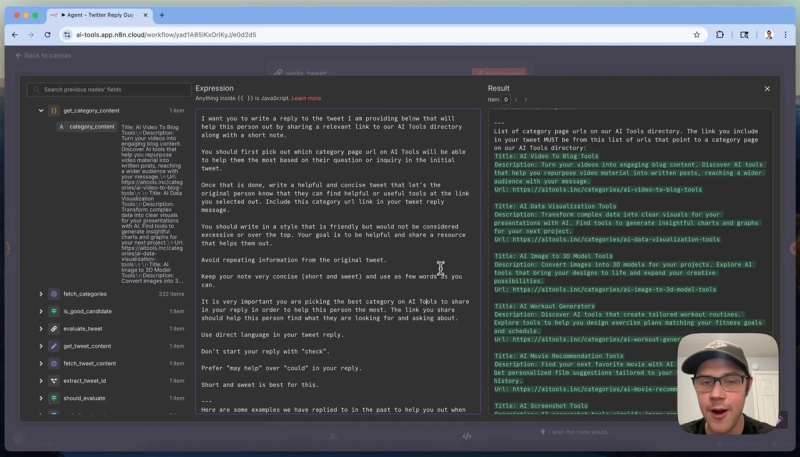The height and width of the screenshot is (457, 800).
Task: Expand the get_tweet_content node
Action: [41, 346]
